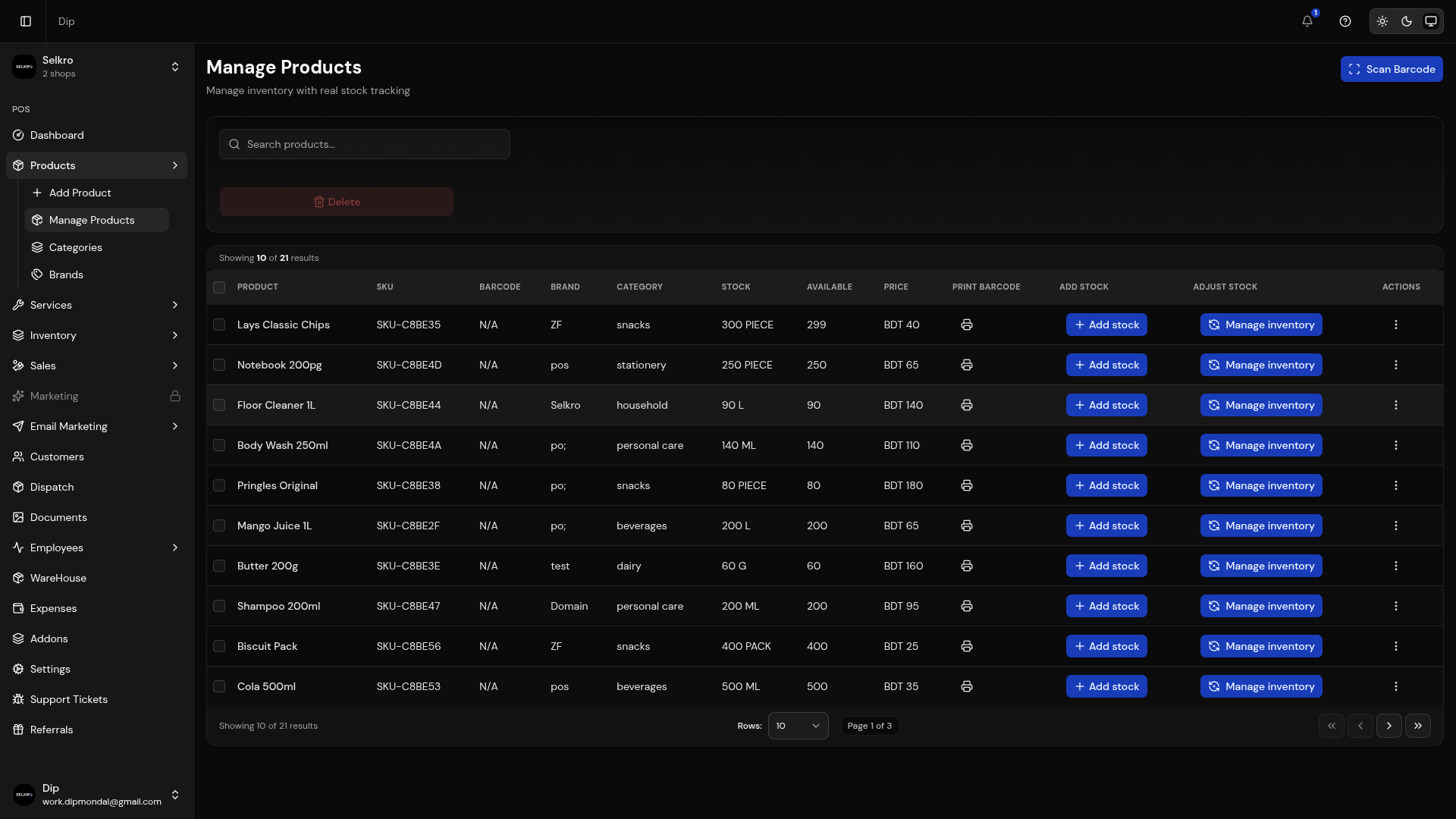Print barcode for Pringles Original
This screenshot has width=1456, height=819.
(967, 485)
